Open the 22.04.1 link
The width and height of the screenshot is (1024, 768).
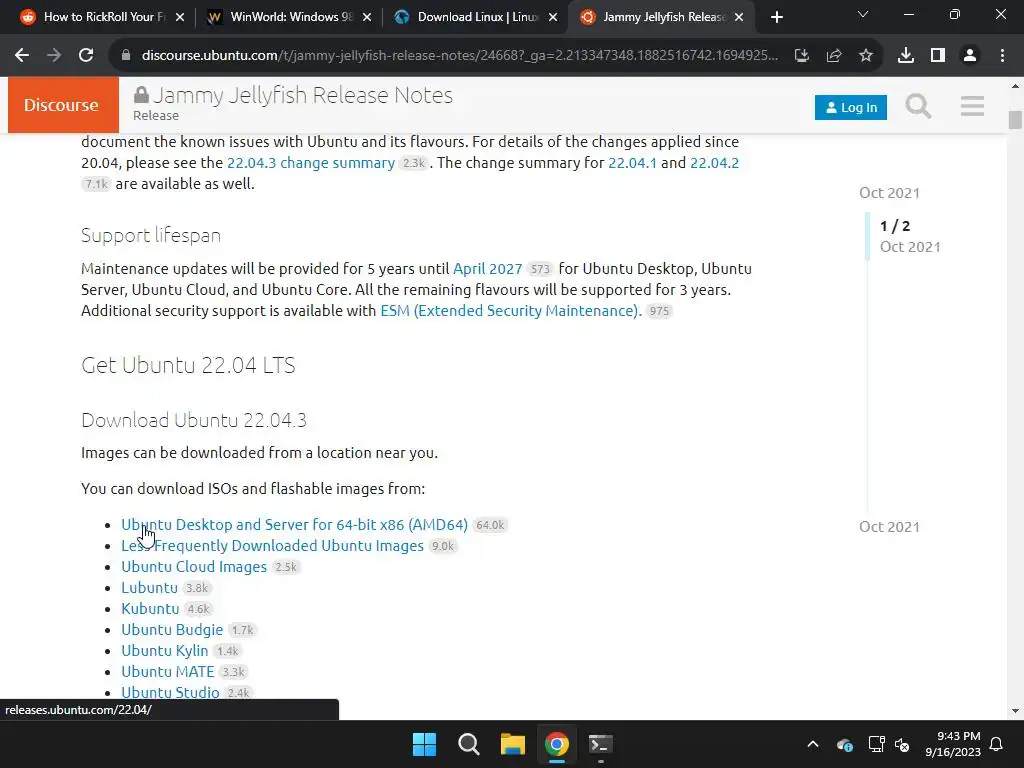pyautogui.click(x=632, y=163)
